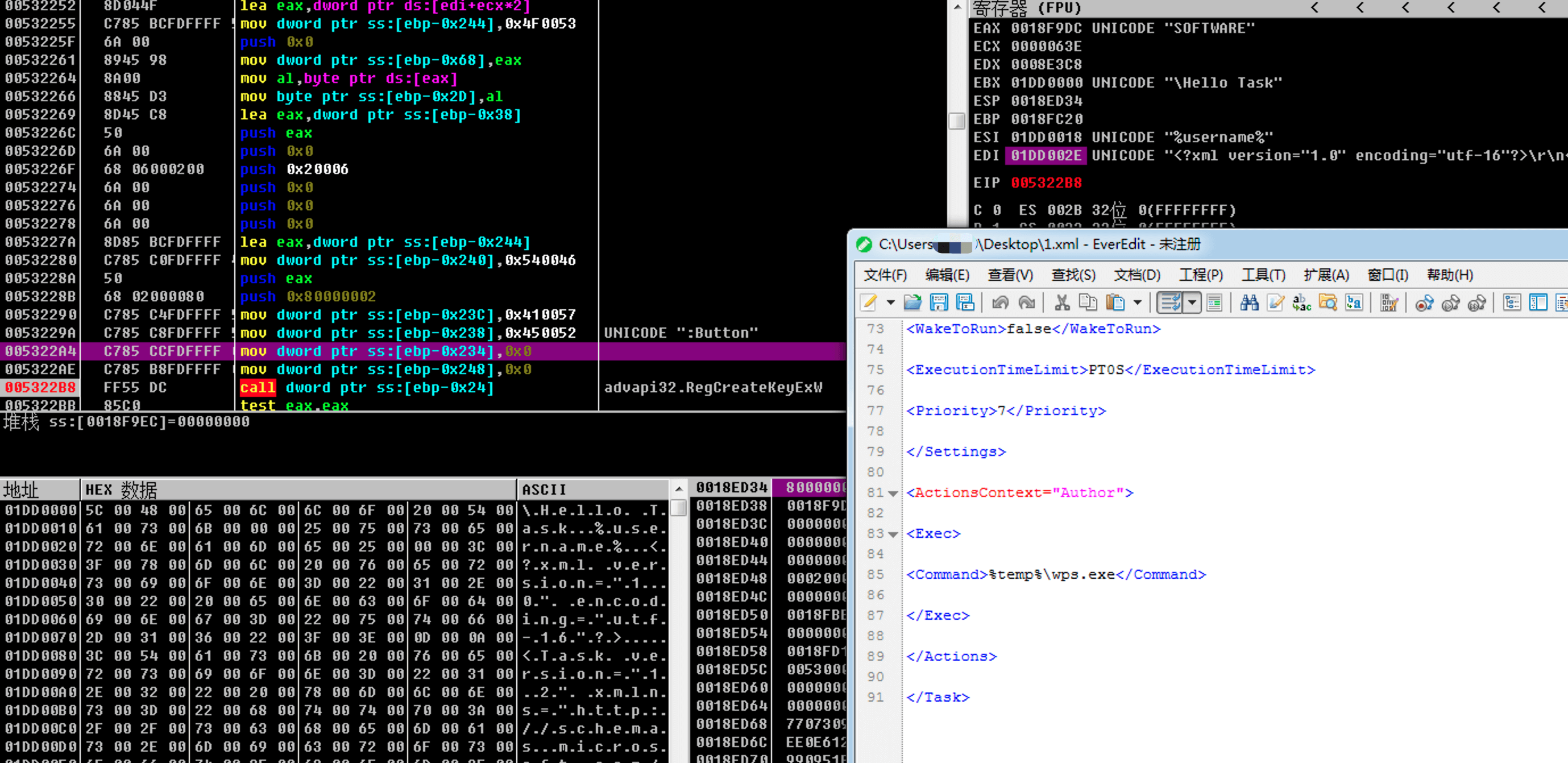
Task: Open the 文件(F) menu
Action: tap(885, 275)
